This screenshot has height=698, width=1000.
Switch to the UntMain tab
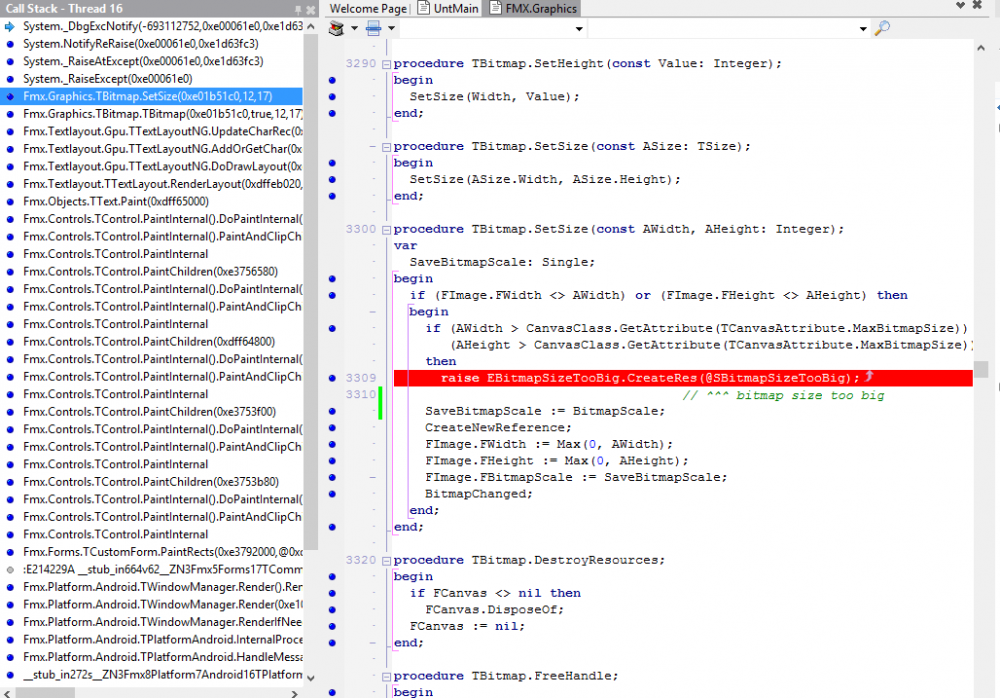[448, 8]
